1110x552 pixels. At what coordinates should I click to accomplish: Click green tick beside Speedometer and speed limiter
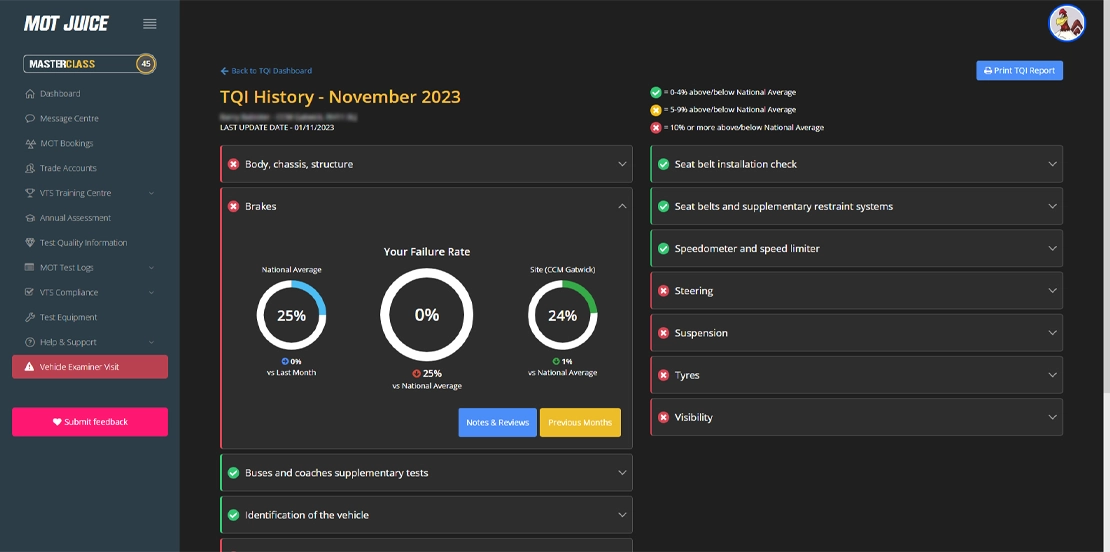tap(663, 248)
